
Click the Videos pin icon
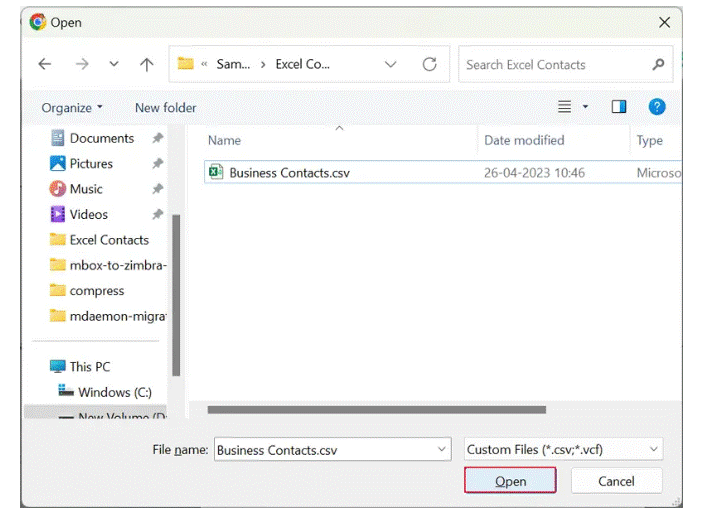[x=157, y=214]
